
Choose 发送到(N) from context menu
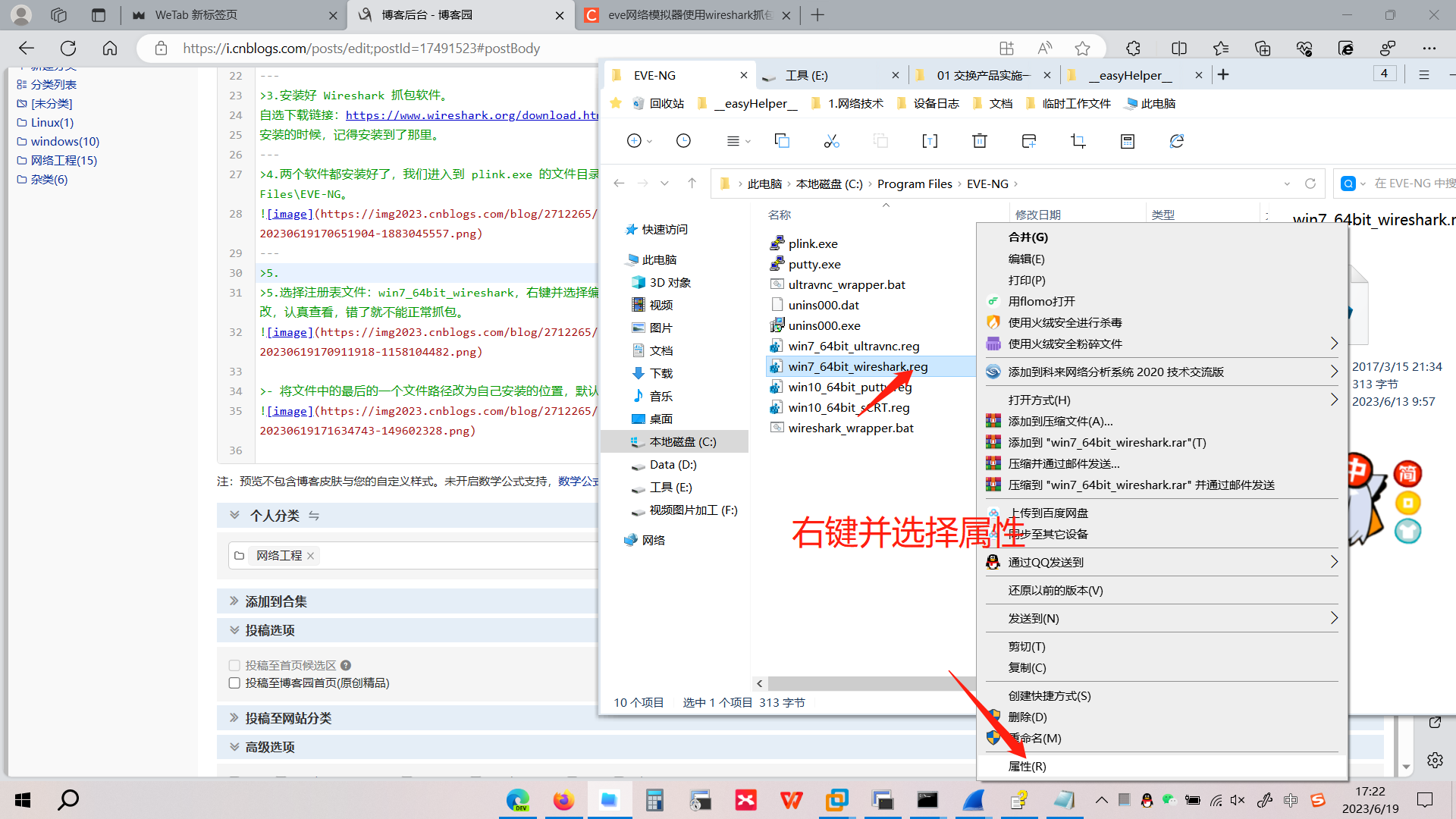coord(1162,618)
